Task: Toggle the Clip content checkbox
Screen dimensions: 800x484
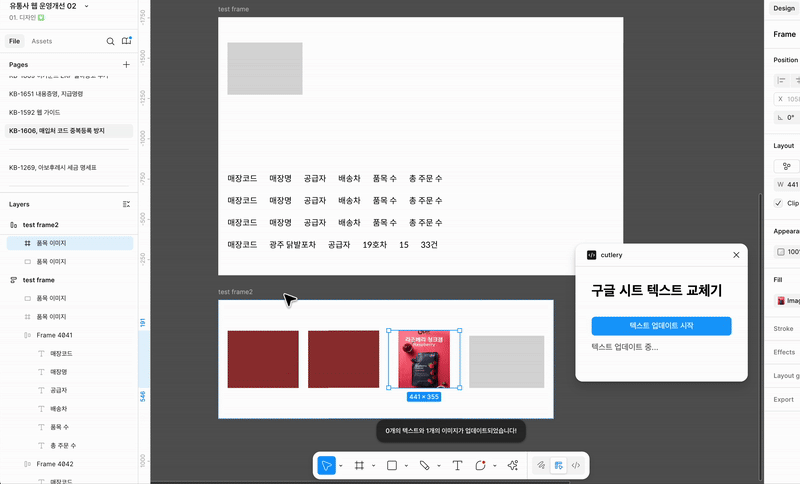Action: pyautogui.click(x=778, y=203)
